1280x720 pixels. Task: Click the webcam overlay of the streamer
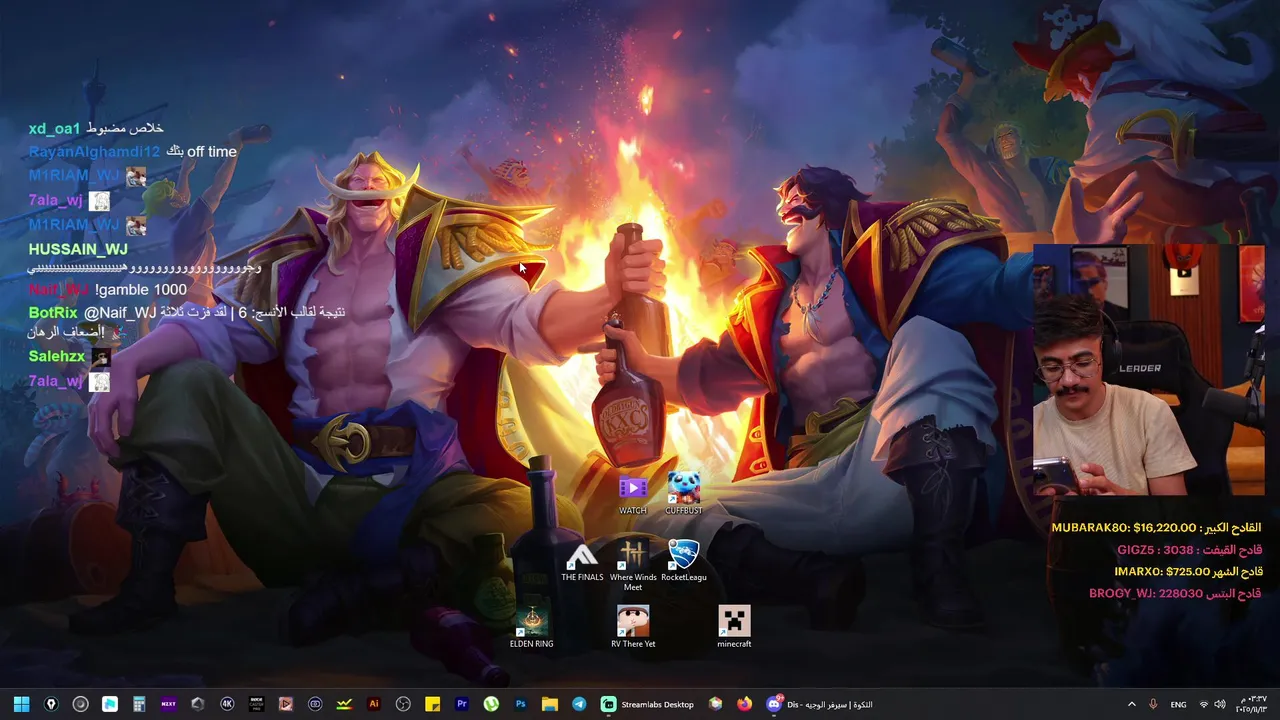pyautogui.click(x=1148, y=370)
